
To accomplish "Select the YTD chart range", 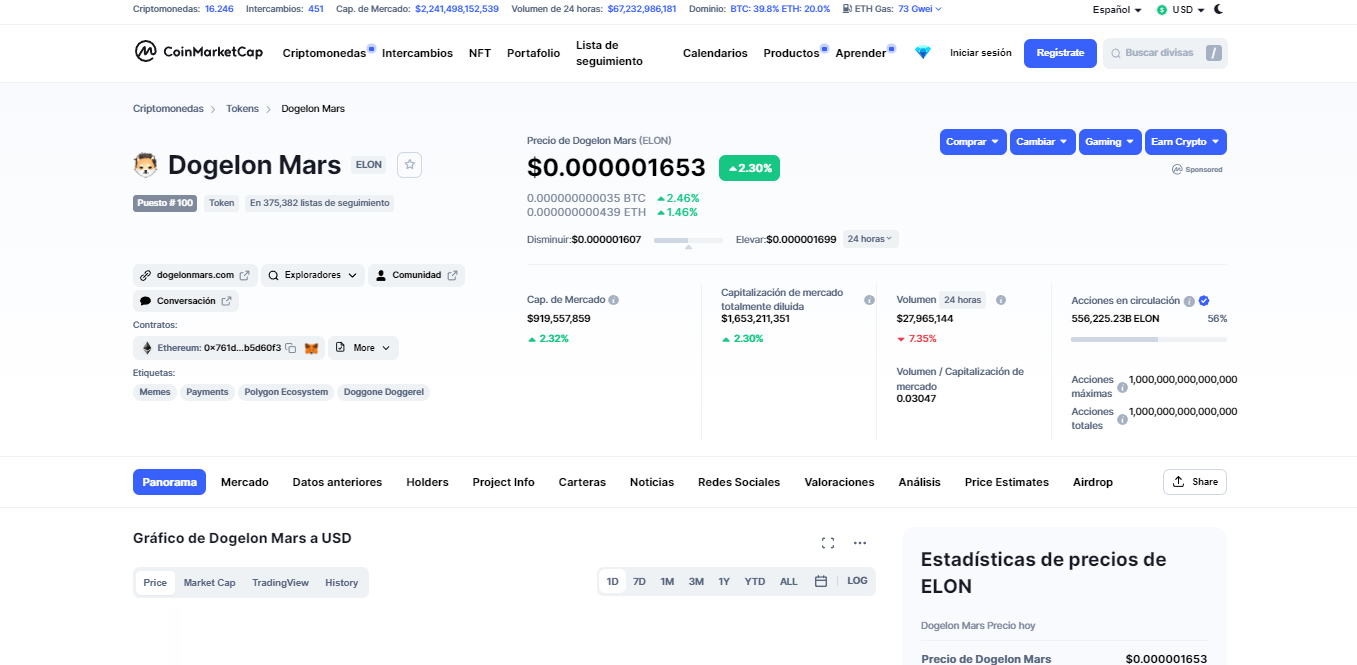I will pos(755,581).
